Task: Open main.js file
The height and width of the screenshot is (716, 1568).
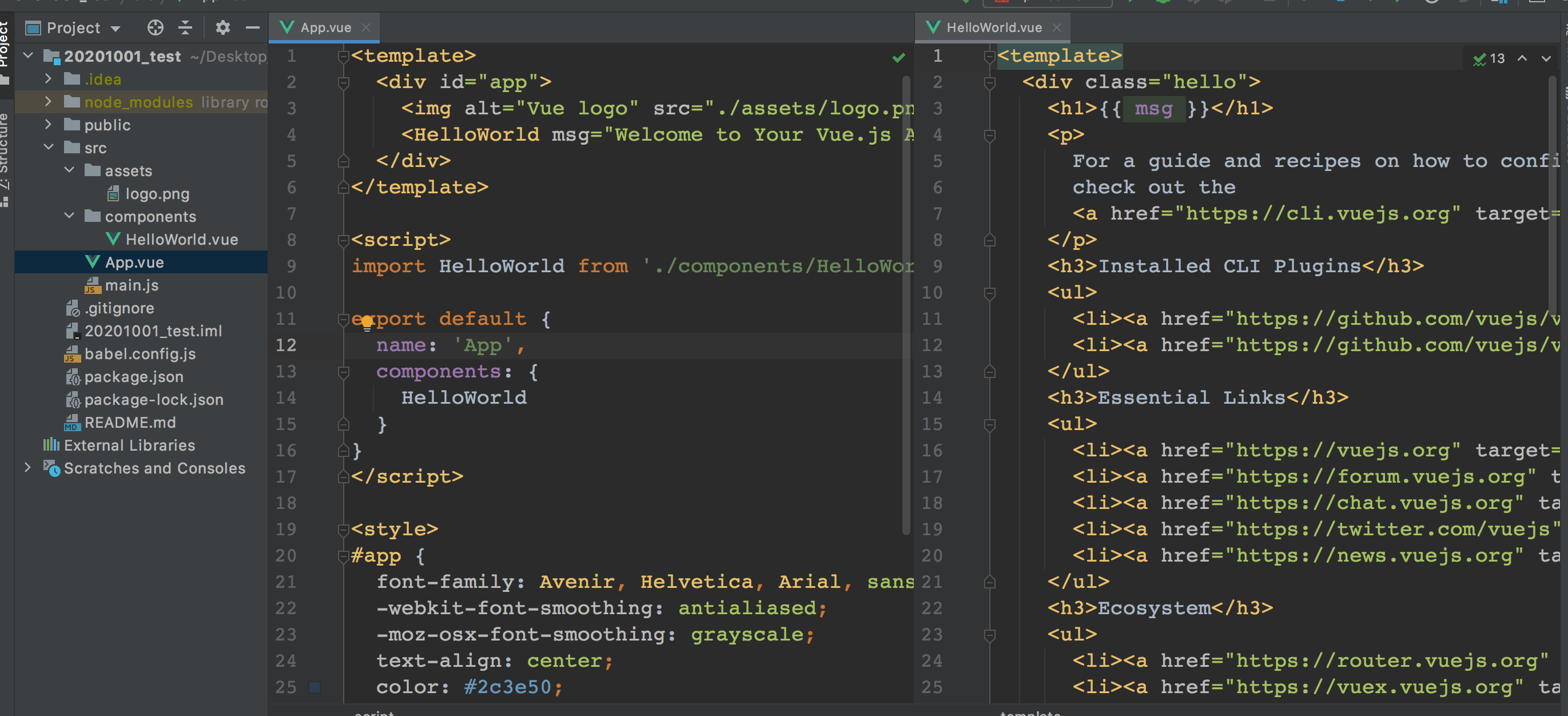Action: click(122, 285)
